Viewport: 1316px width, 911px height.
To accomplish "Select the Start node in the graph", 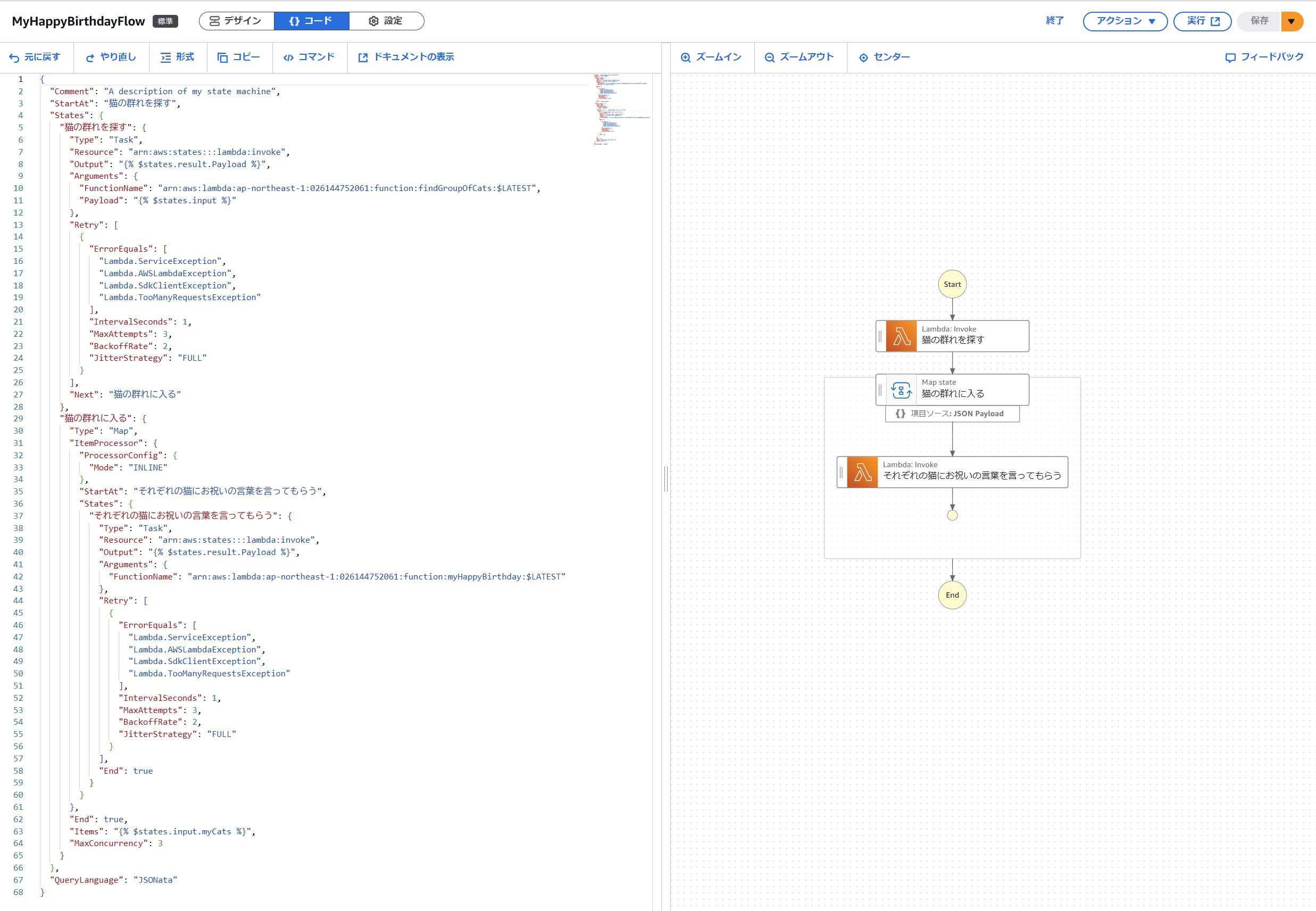I will [x=952, y=284].
